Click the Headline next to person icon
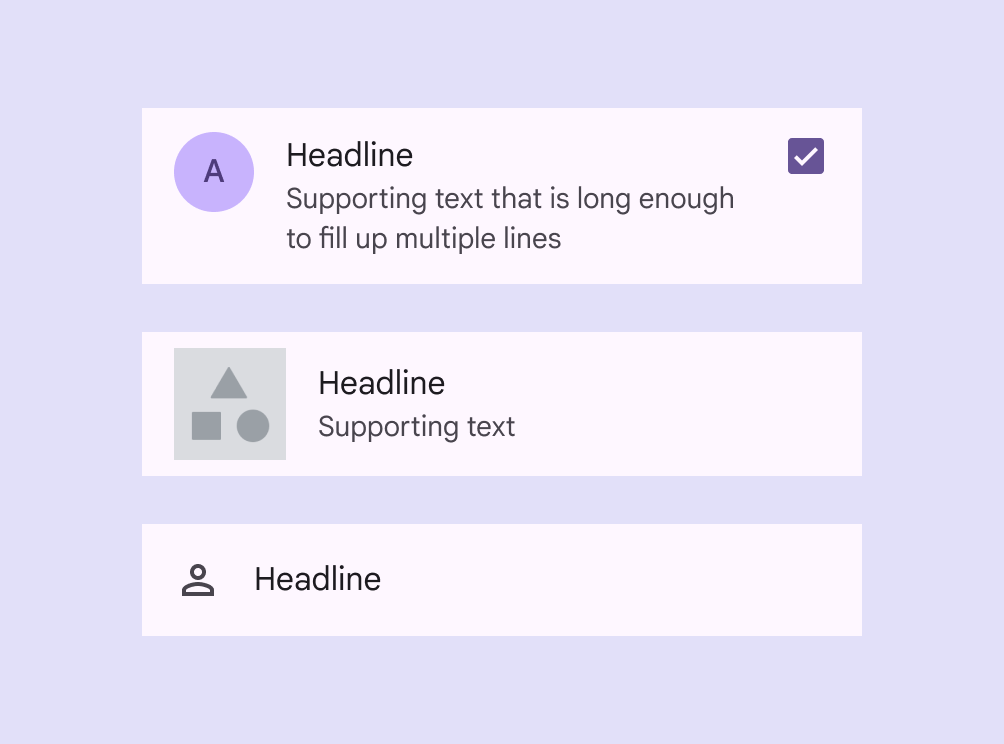The width and height of the screenshot is (1004, 744). tap(317, 579)
